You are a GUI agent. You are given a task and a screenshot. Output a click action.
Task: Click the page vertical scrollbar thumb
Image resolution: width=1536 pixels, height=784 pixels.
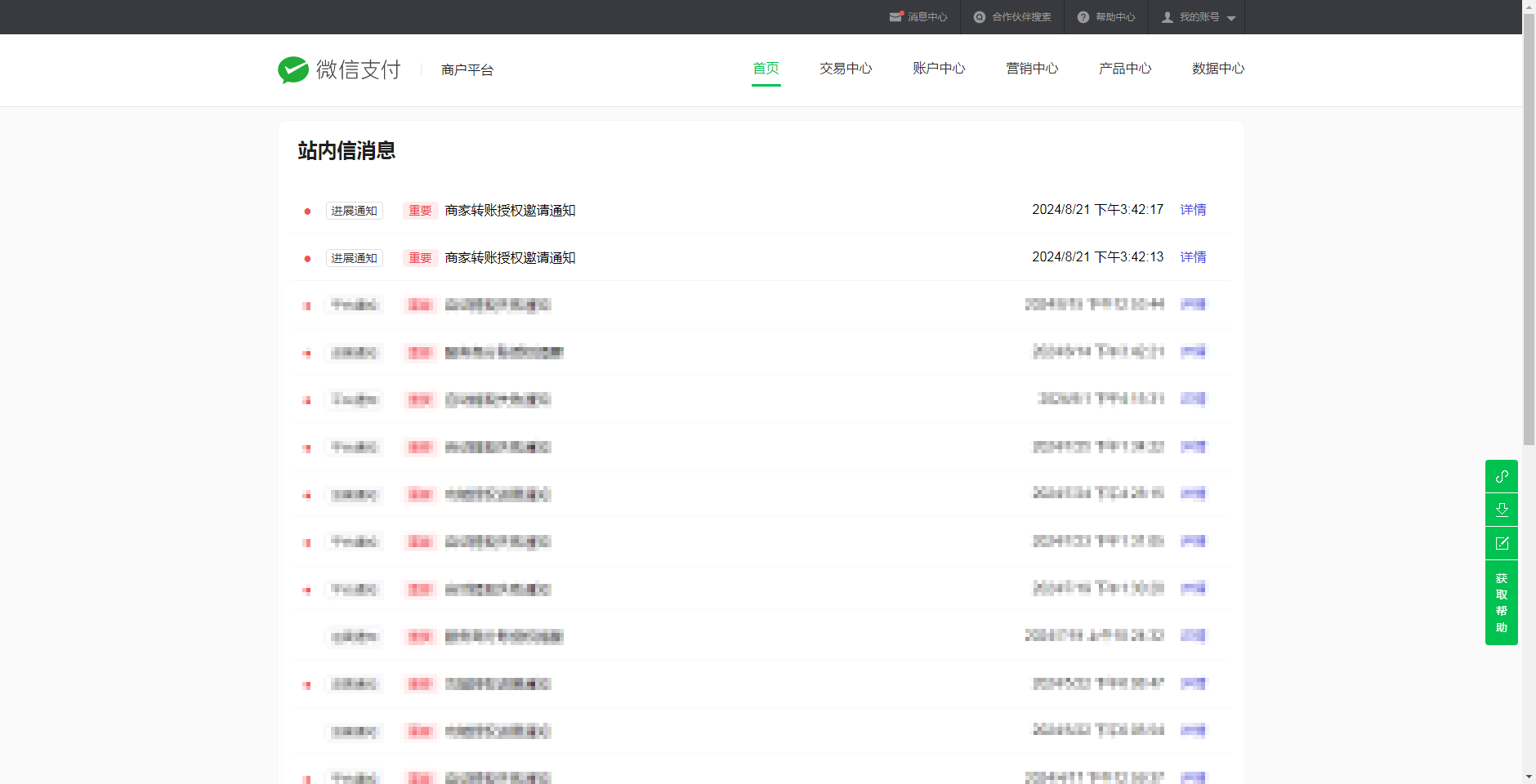point(1529,229)
